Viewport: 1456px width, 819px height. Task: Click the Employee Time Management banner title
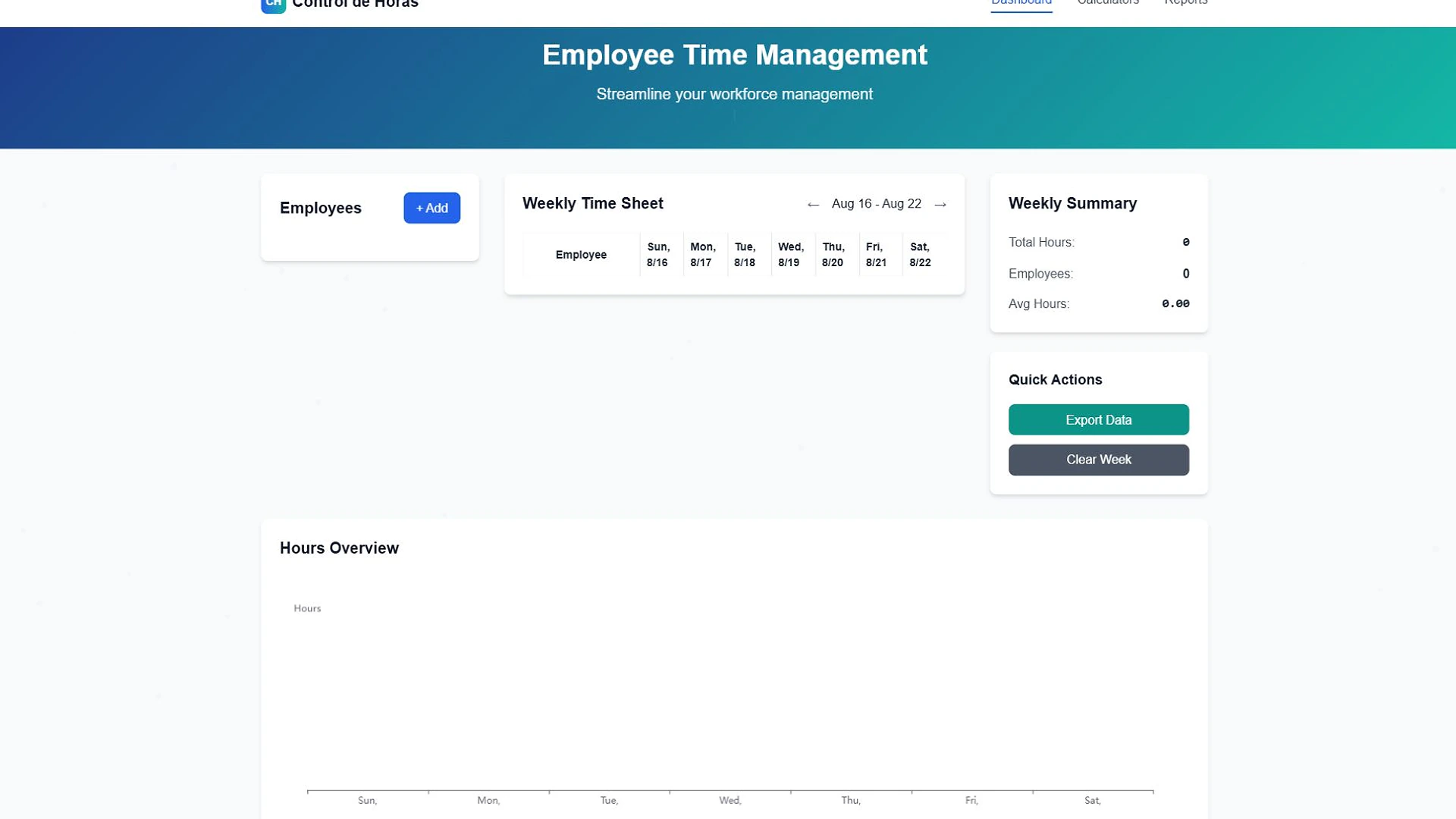coord(734,55)
